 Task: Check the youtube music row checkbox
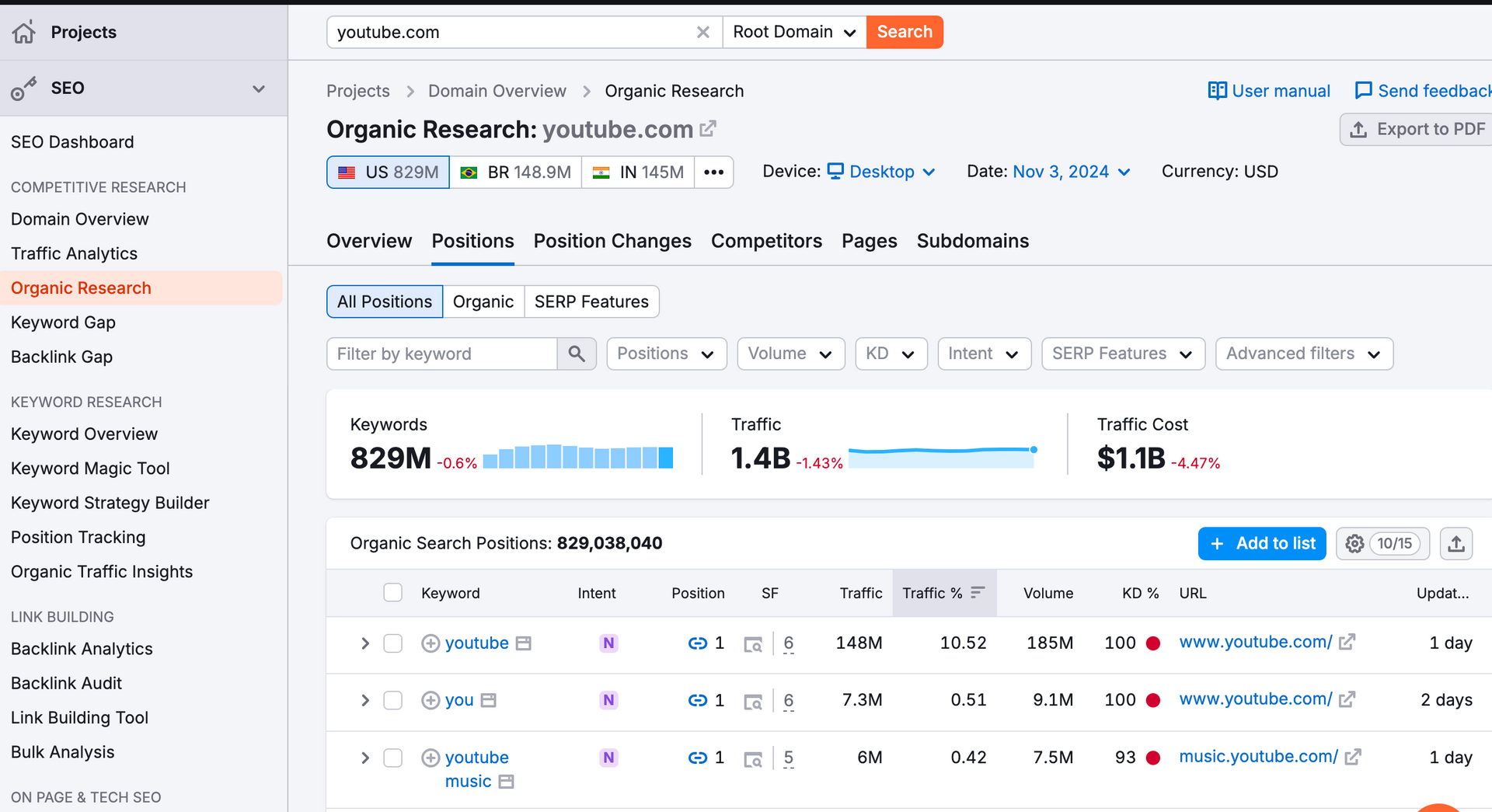(393, 758)
